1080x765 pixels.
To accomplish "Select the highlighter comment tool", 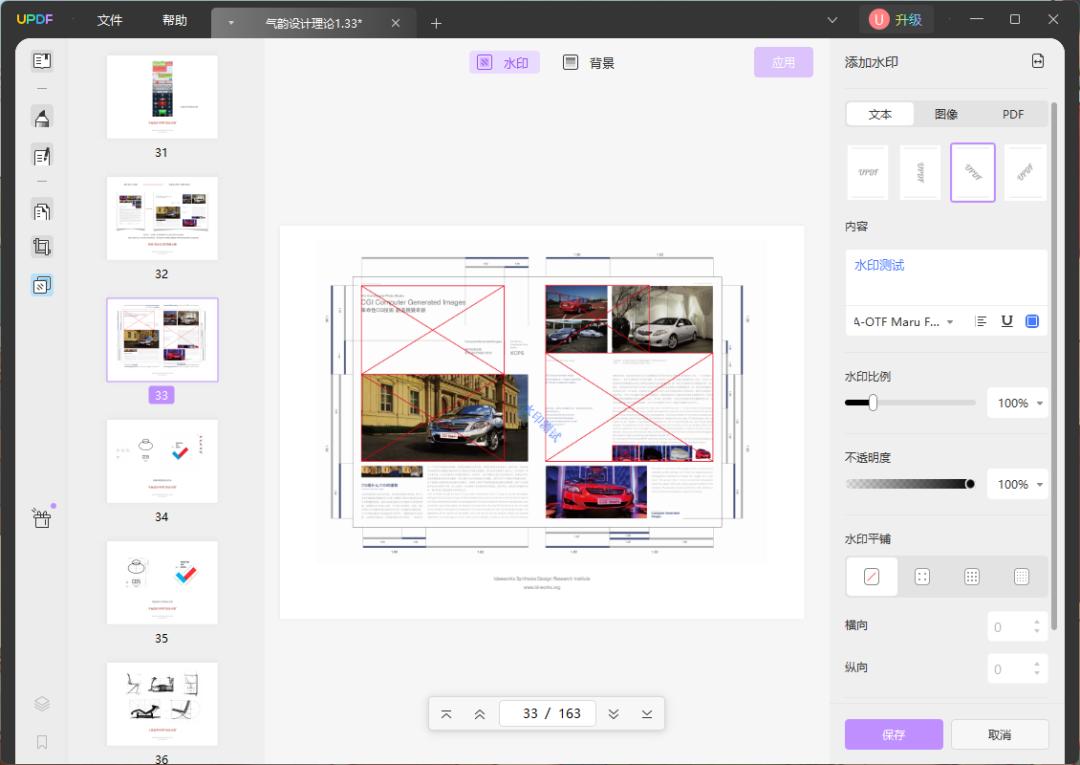I will (x=42, y=118).
